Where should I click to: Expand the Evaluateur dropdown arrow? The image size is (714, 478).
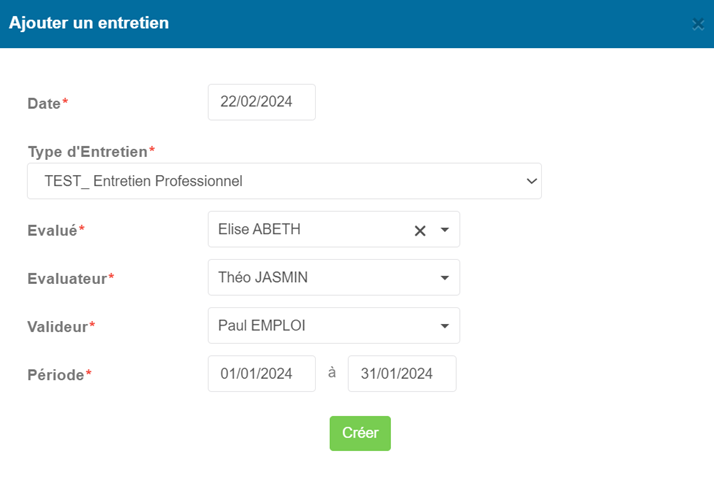445,278
